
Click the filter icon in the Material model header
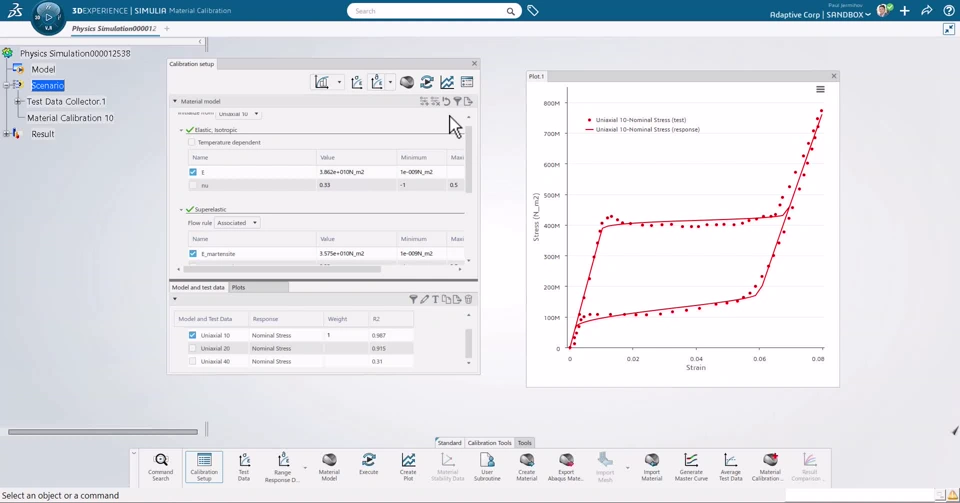click(x=457, y=102)
